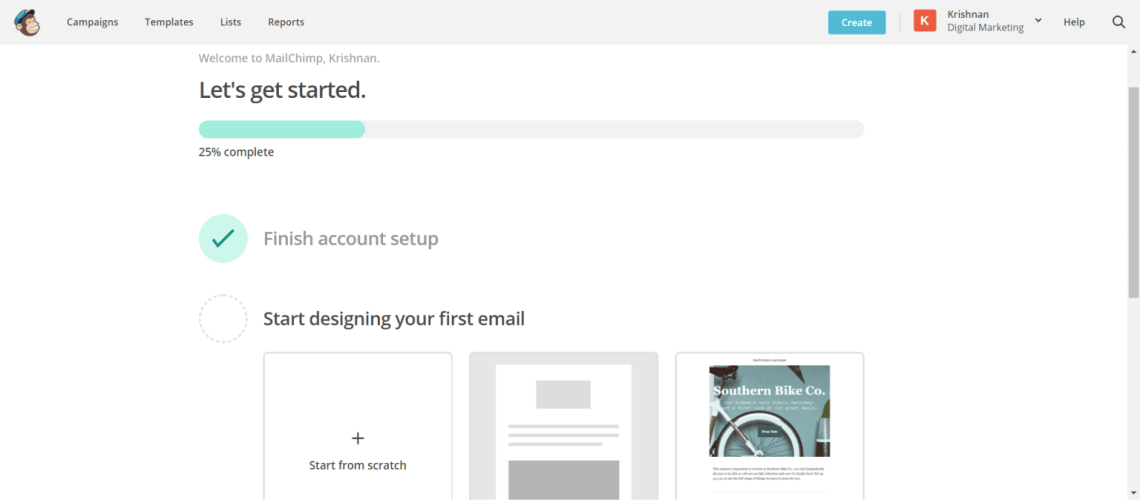Select the Start from scratch card
This screenshot has height=500, width=1140.
358,427
